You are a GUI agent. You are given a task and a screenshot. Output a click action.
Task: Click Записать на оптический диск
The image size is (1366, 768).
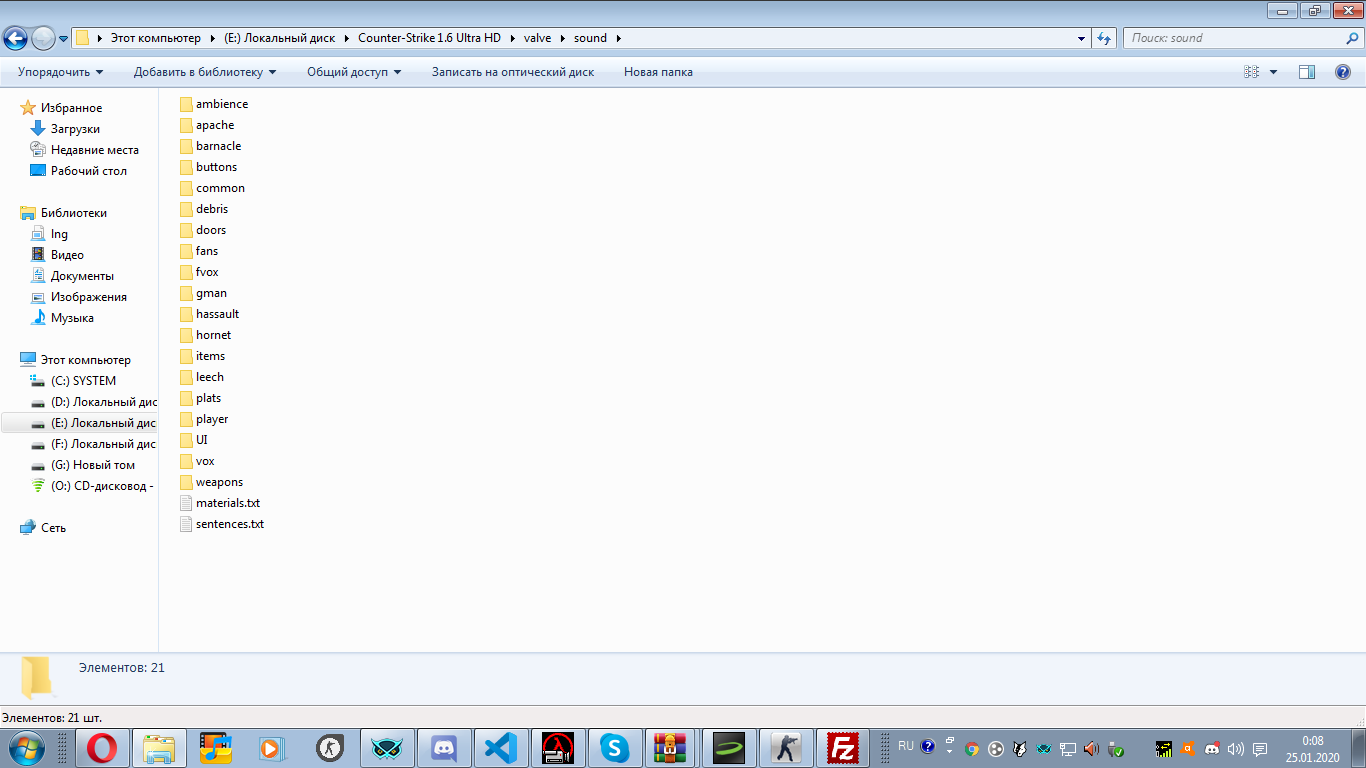[513, 72]
